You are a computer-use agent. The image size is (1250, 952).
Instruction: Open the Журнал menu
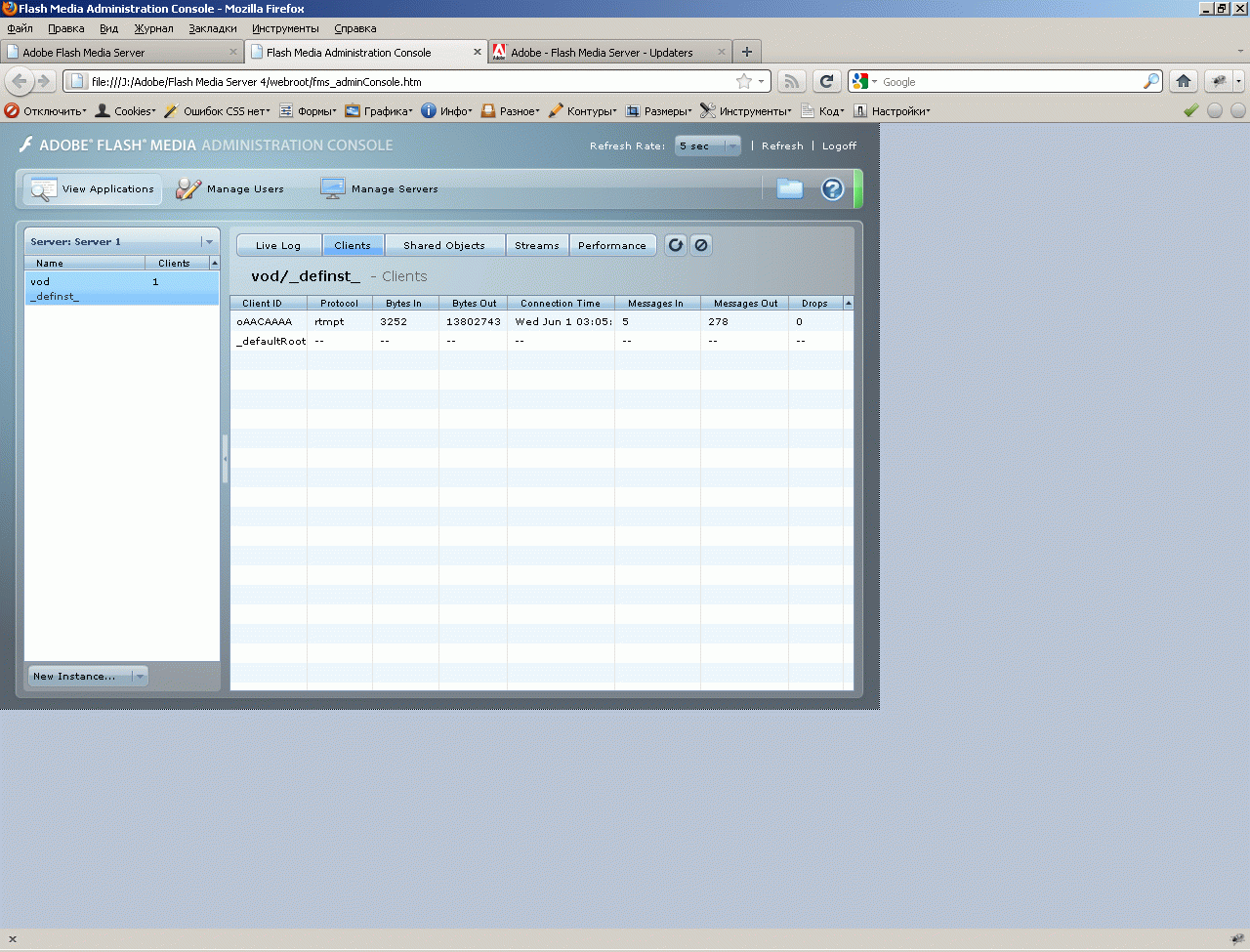pyautogui.click(x=154, y=28)
